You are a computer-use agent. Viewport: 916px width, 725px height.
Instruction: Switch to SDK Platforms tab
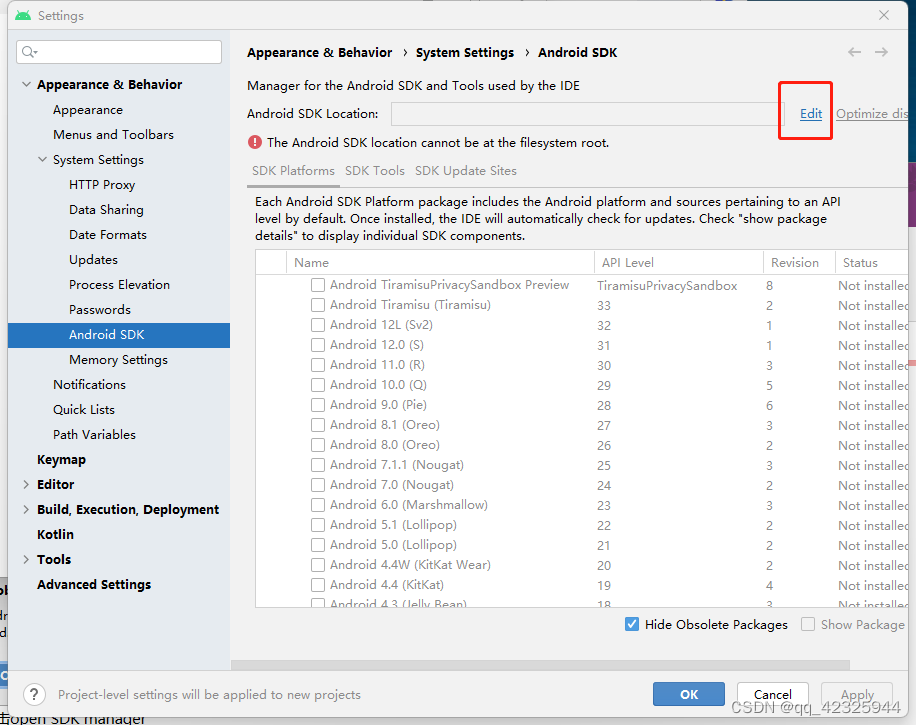pyautogui.click(x=293, y=171)
